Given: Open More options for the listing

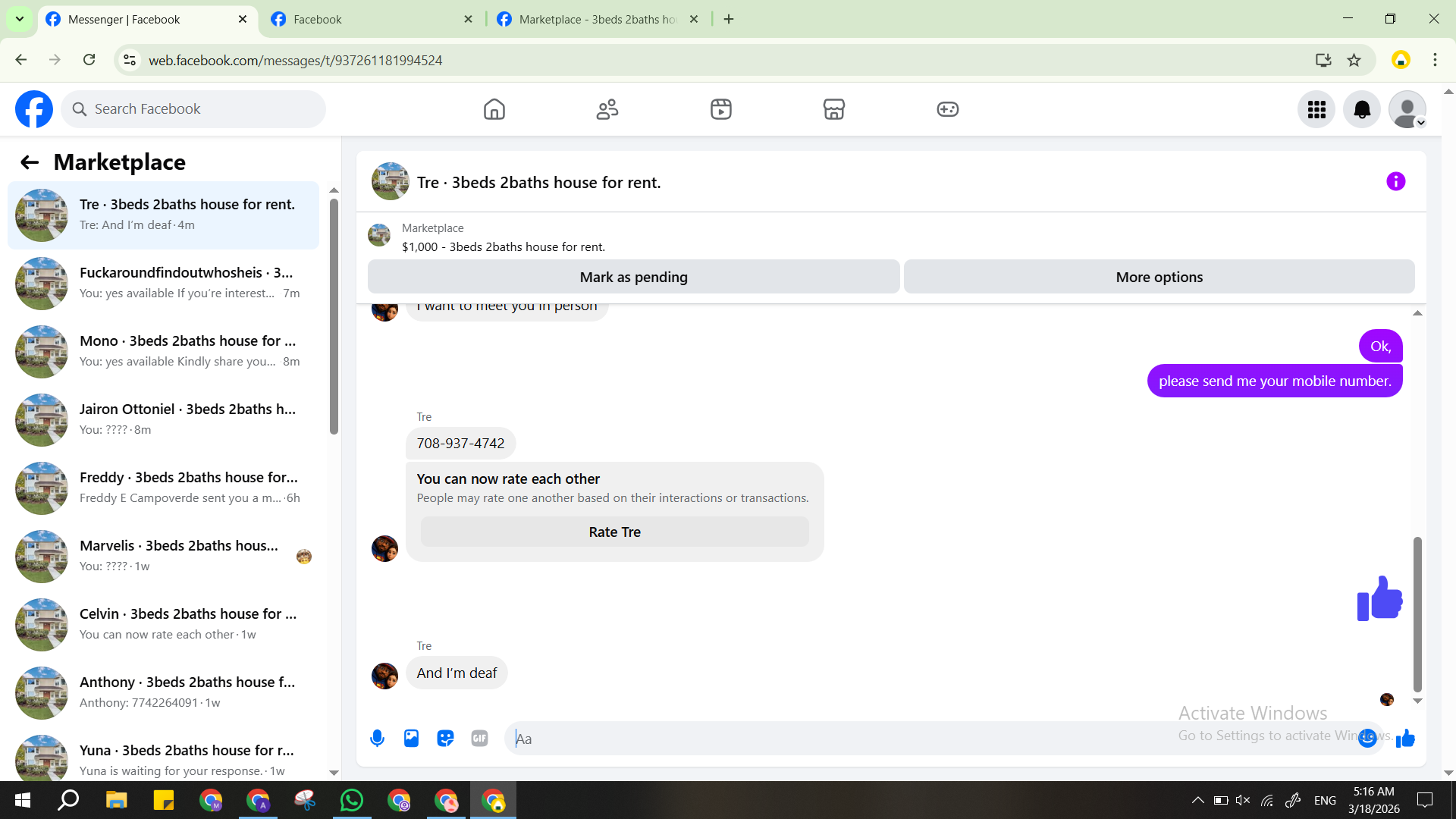Looking at the screenshot, I should click(x=1159, y=277).
